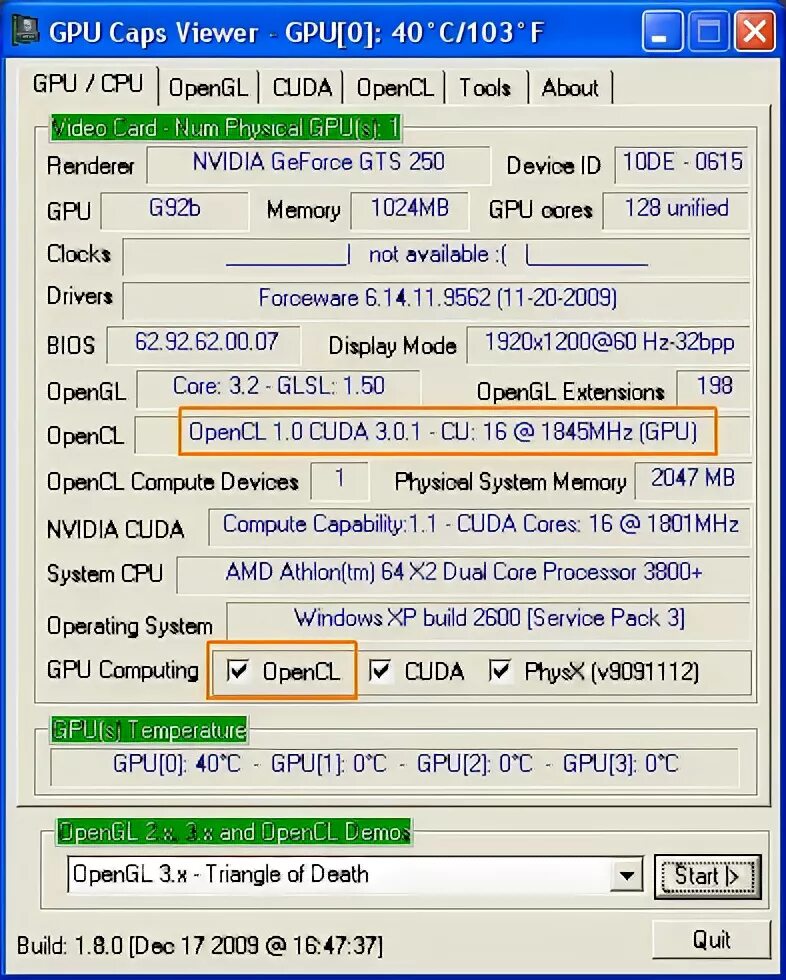The width and height of the screenshot is (786, 980).
Task: Click the 'GPU(s) Temperature' group header
Action: point(149,730)
